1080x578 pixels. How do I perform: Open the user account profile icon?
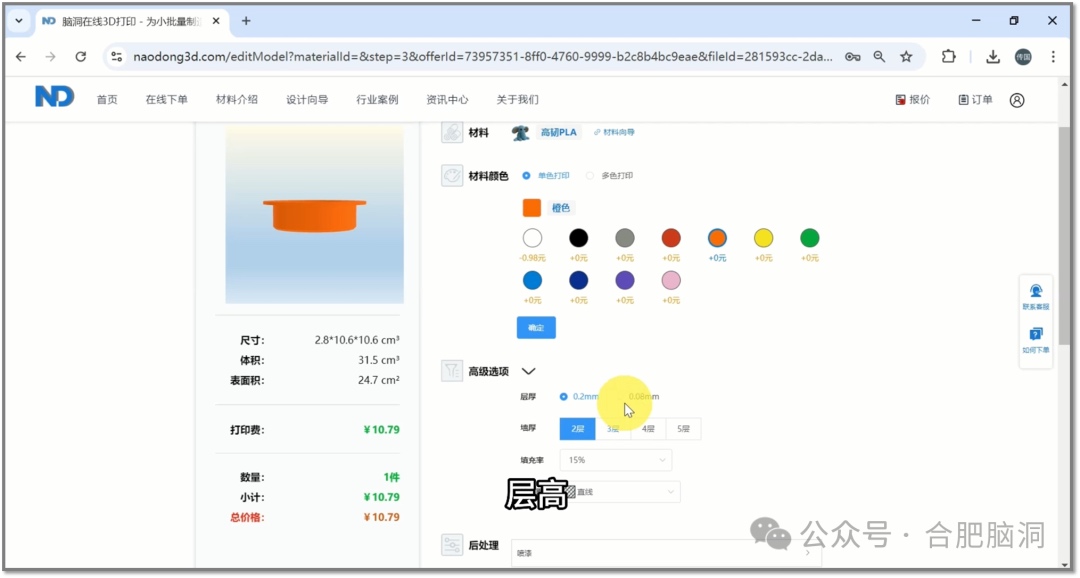click(x=1017, y=100)
